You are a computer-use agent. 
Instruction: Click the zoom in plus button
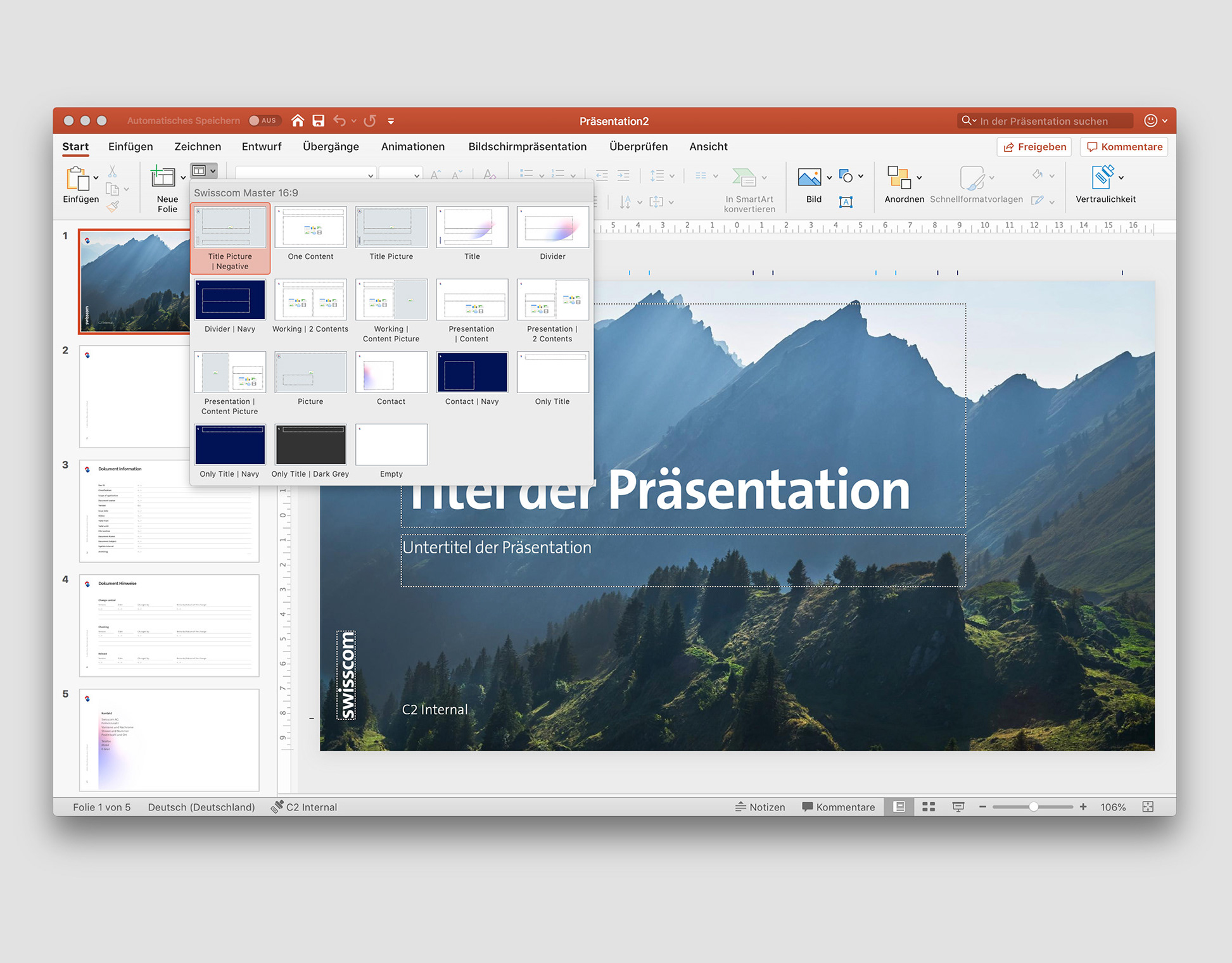[x=1083, y=807]
